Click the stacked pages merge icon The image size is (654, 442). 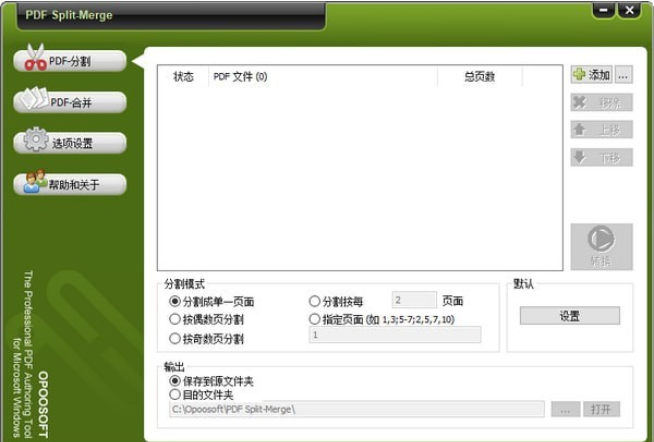tap(34, 98)
